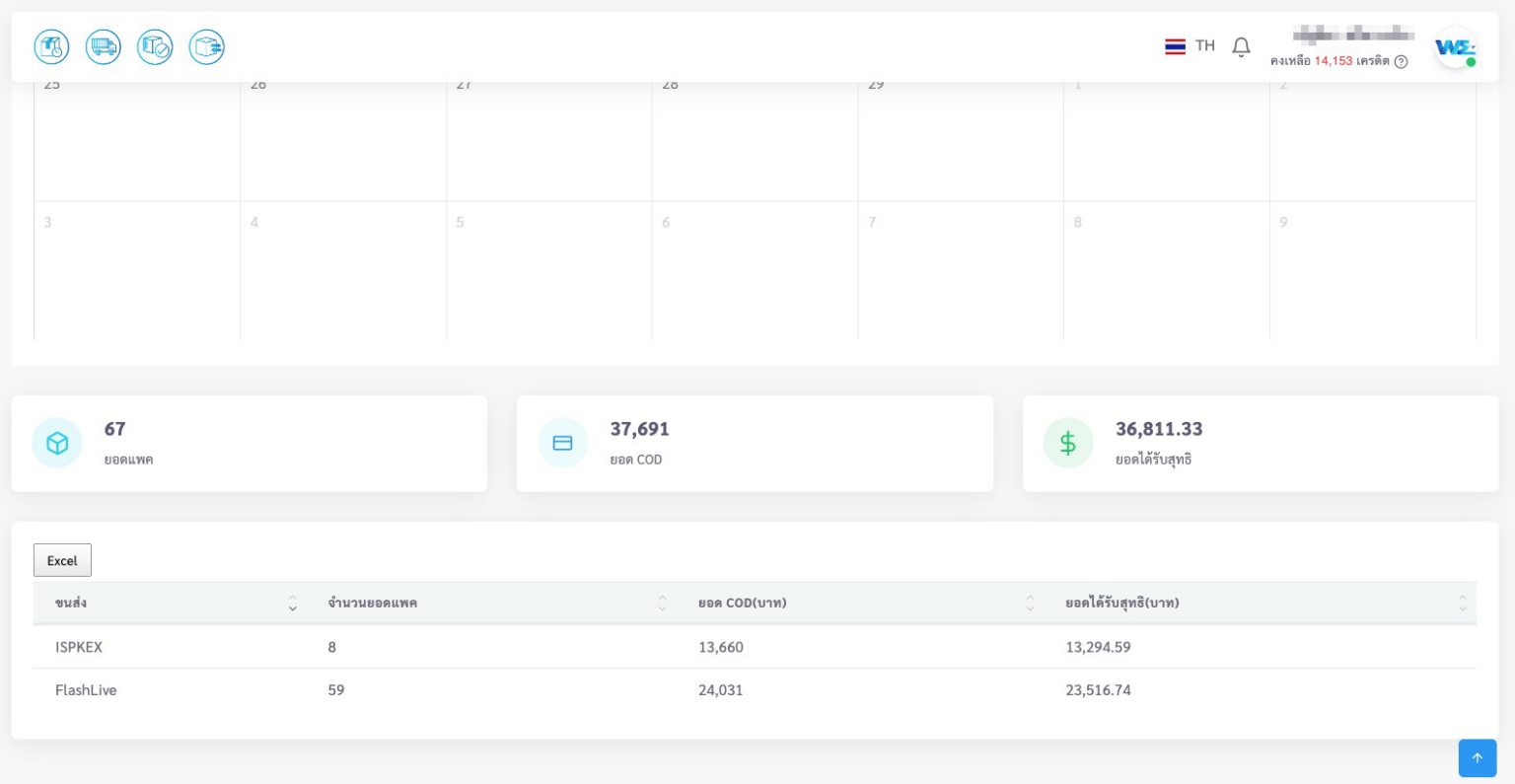Open the box with transfer arrows icon
Image resolution: width=1515 pixels, height=784 pixels.
[x=206, y=46]
